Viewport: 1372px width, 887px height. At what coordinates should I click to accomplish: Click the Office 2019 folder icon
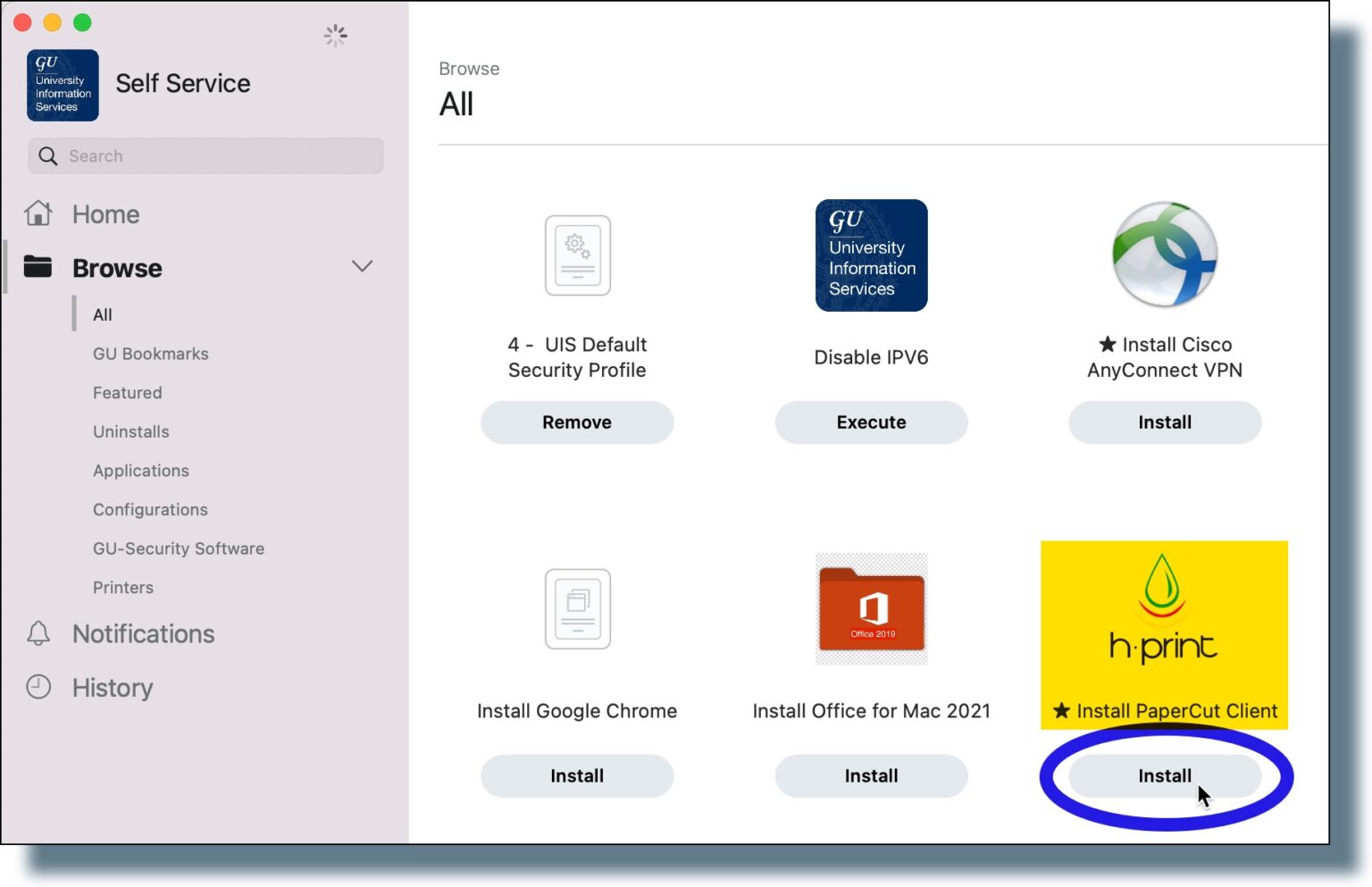point(871,609)
